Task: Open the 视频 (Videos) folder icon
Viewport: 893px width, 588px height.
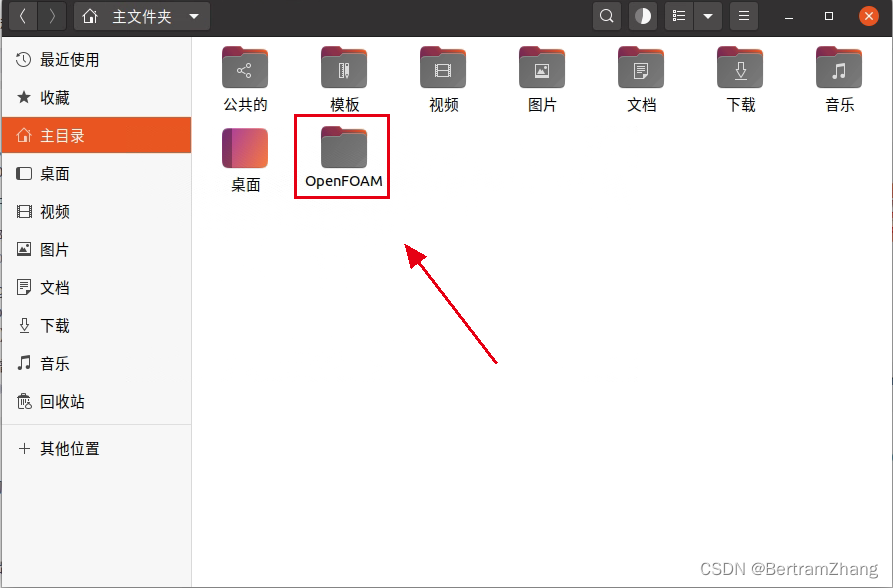Action: [x=443, y=68]
